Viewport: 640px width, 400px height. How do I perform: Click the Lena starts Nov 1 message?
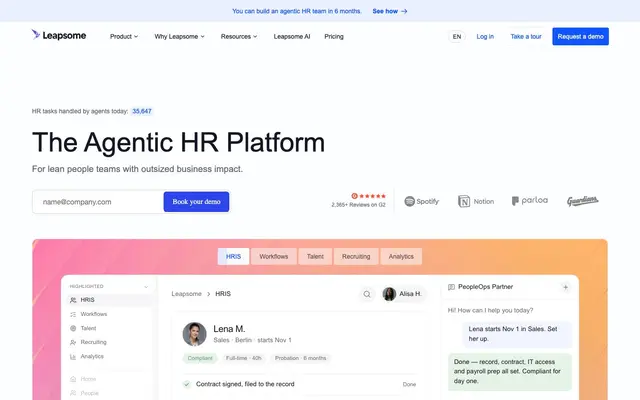click(x=517, y=334)
